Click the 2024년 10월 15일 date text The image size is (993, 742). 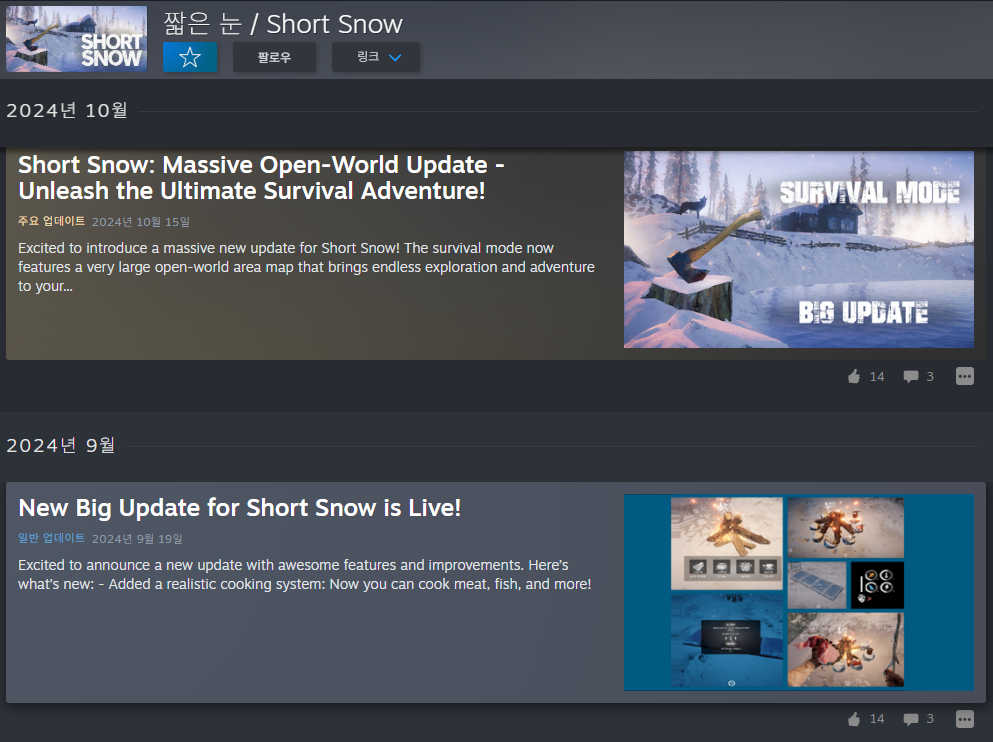click(x=141, y=222)
